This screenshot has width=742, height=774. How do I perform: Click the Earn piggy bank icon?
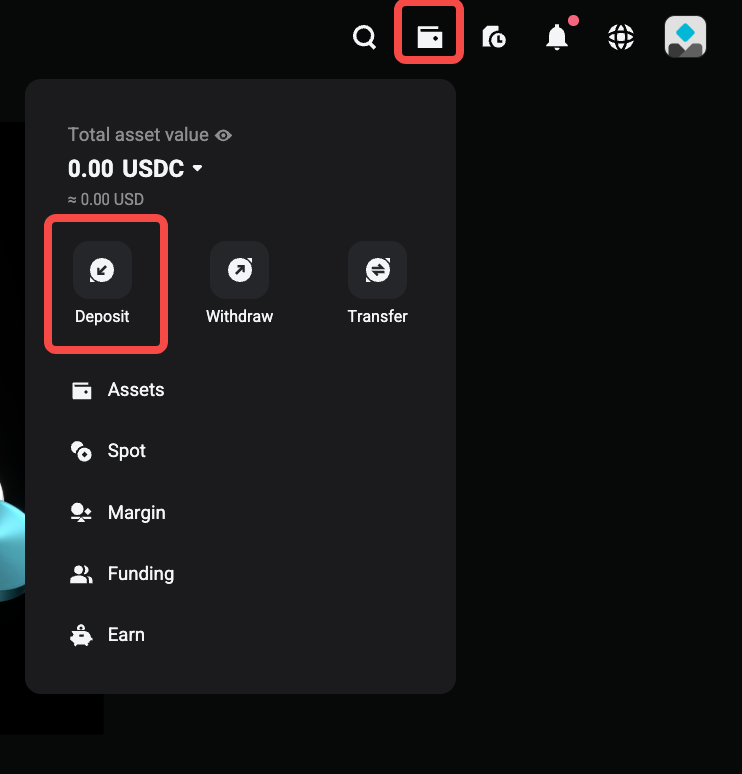pyautogui.click(x=81, y=635)
